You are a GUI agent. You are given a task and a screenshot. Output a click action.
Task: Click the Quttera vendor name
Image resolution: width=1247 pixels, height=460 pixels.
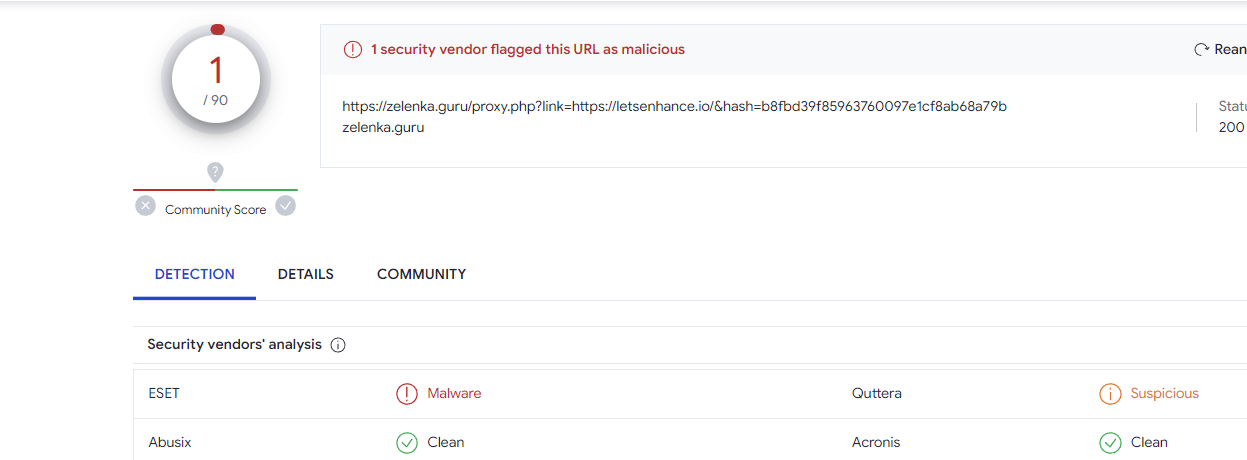click(876, 394)
